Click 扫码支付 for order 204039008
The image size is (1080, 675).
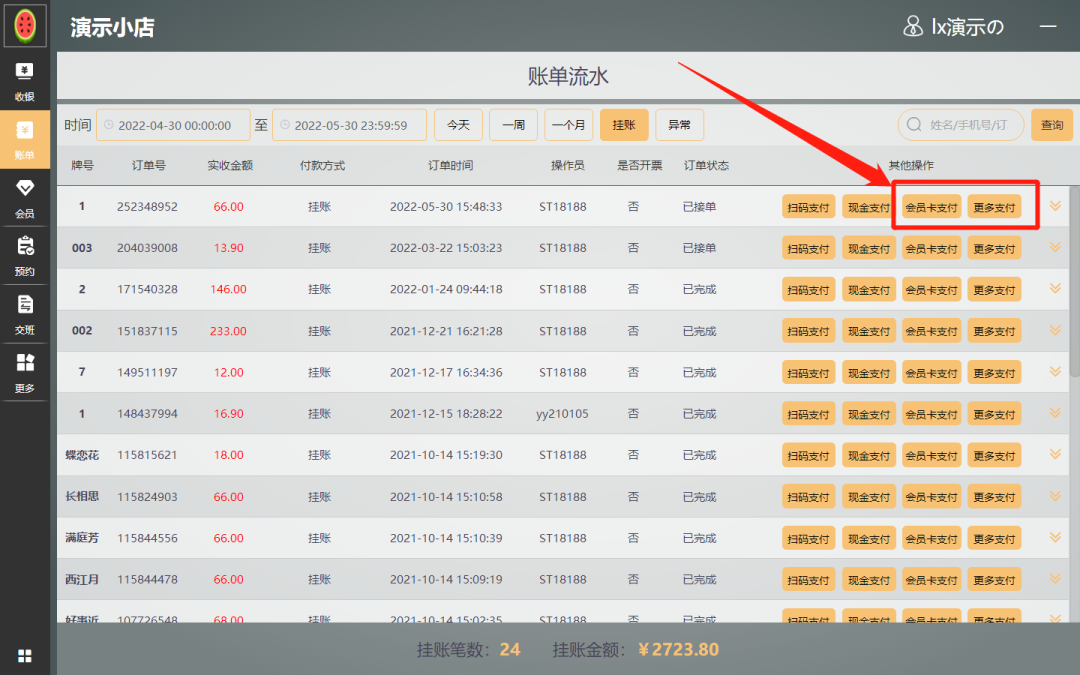point(808,248)
